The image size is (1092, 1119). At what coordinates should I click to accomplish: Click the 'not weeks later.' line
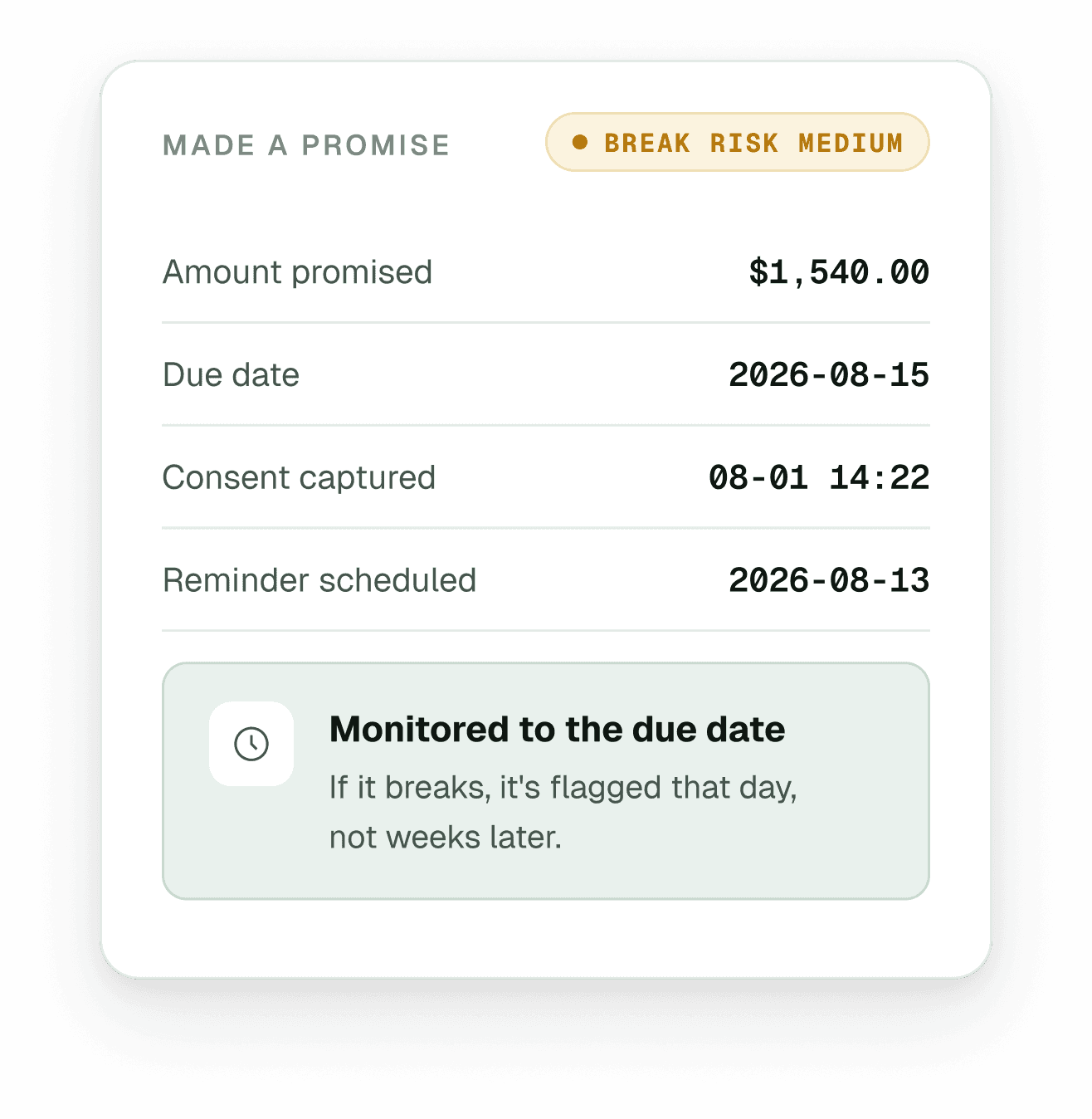pyautogui.click(x=446, y=838)
